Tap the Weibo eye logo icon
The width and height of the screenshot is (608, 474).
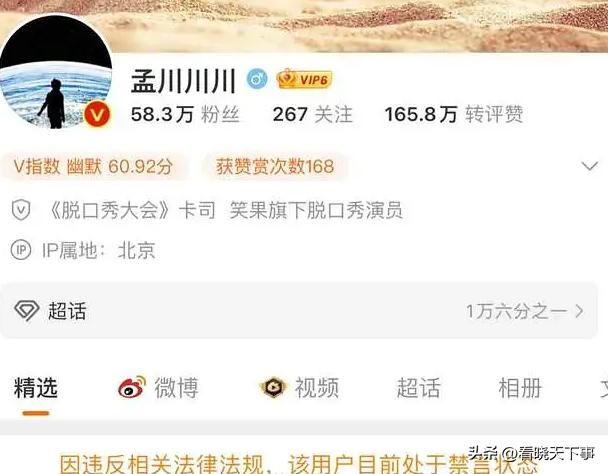132,387
